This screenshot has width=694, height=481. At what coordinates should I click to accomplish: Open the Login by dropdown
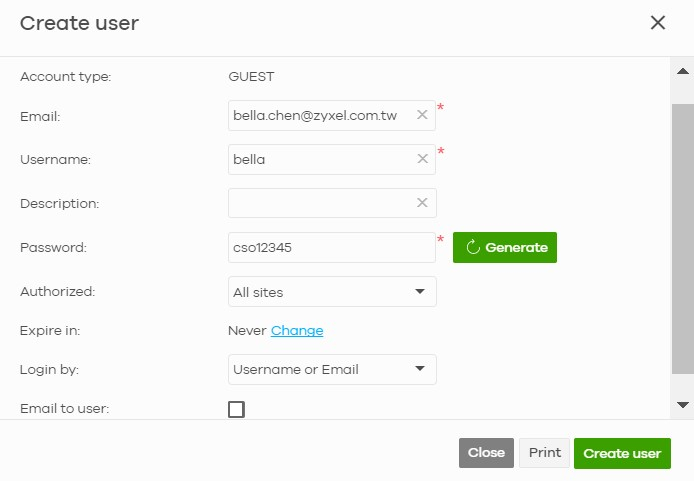[332, 369]
